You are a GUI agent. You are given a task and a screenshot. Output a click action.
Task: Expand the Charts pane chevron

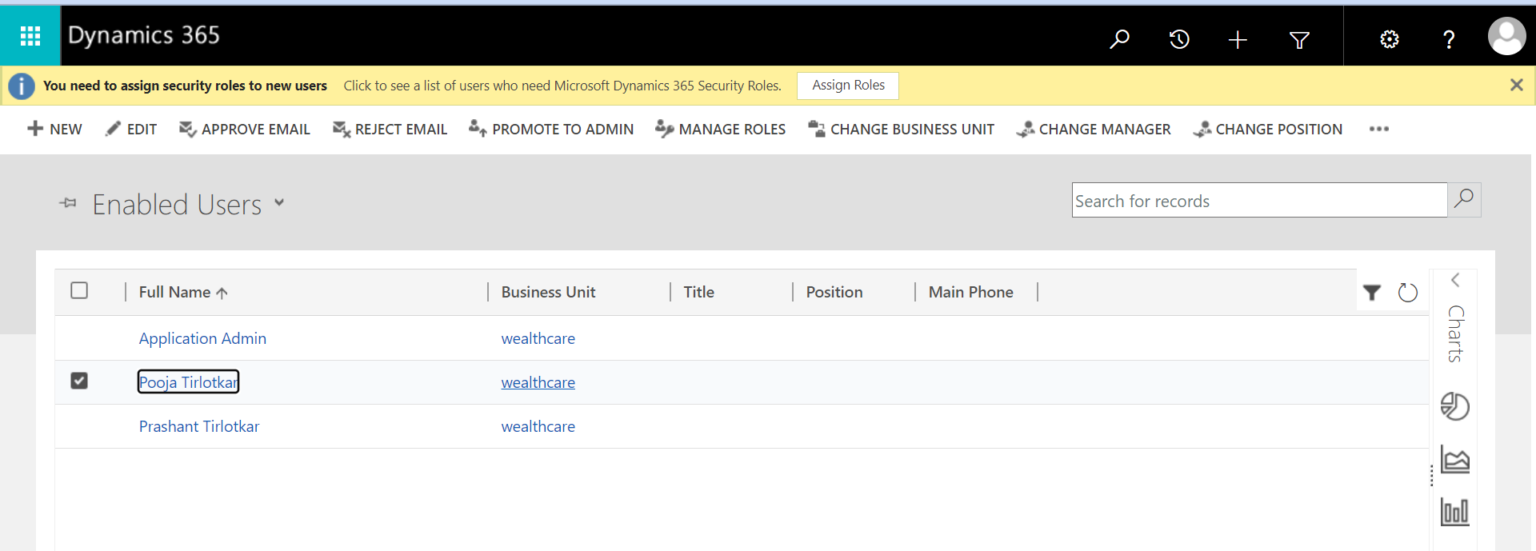1455,280
